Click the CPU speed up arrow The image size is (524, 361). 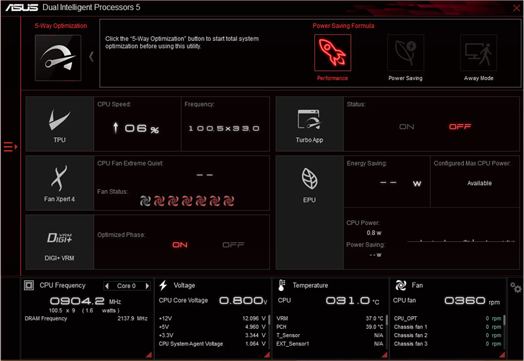116,128
